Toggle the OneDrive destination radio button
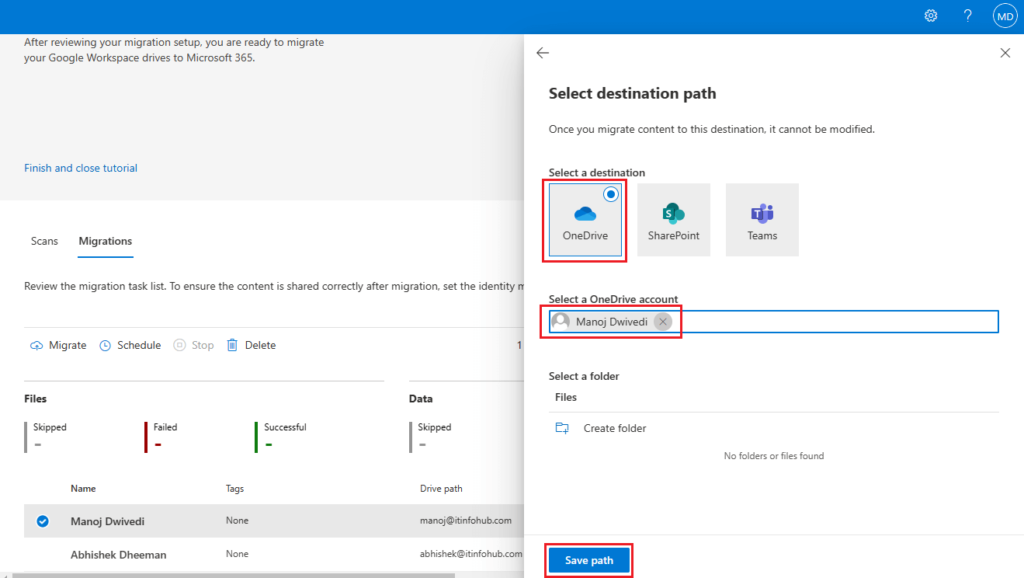 [x=610, y=195]
